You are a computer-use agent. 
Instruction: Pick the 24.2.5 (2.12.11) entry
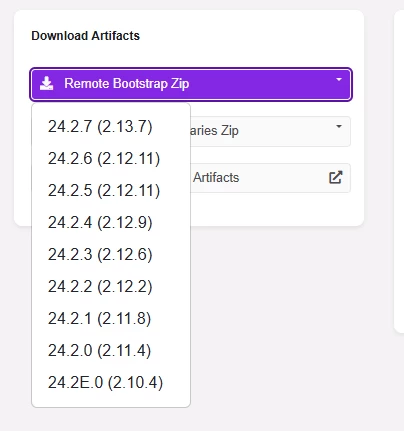[x=104, y=191]
